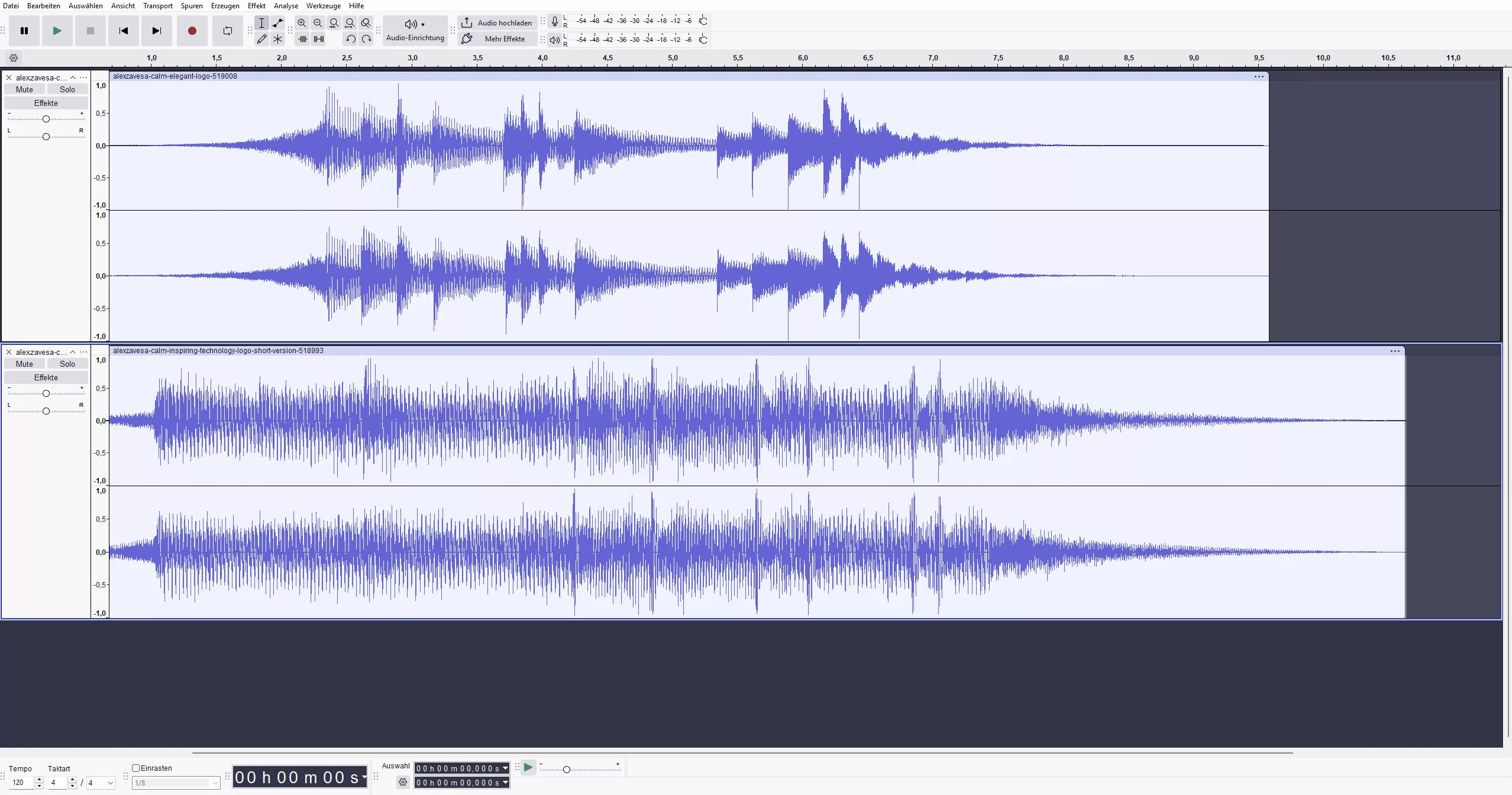Screen dimensions: 1512x795
Task: Click the inspiring-technology-logo track's gain slider
Action: coord(46,393)
